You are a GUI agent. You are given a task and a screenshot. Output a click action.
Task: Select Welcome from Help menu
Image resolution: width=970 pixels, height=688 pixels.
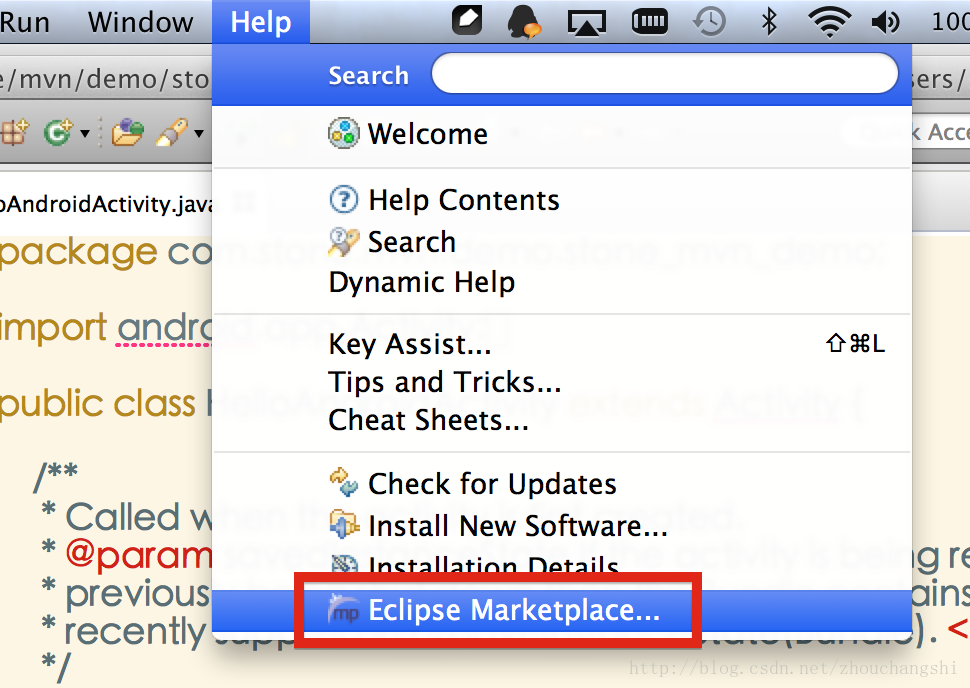pos(562,134)
